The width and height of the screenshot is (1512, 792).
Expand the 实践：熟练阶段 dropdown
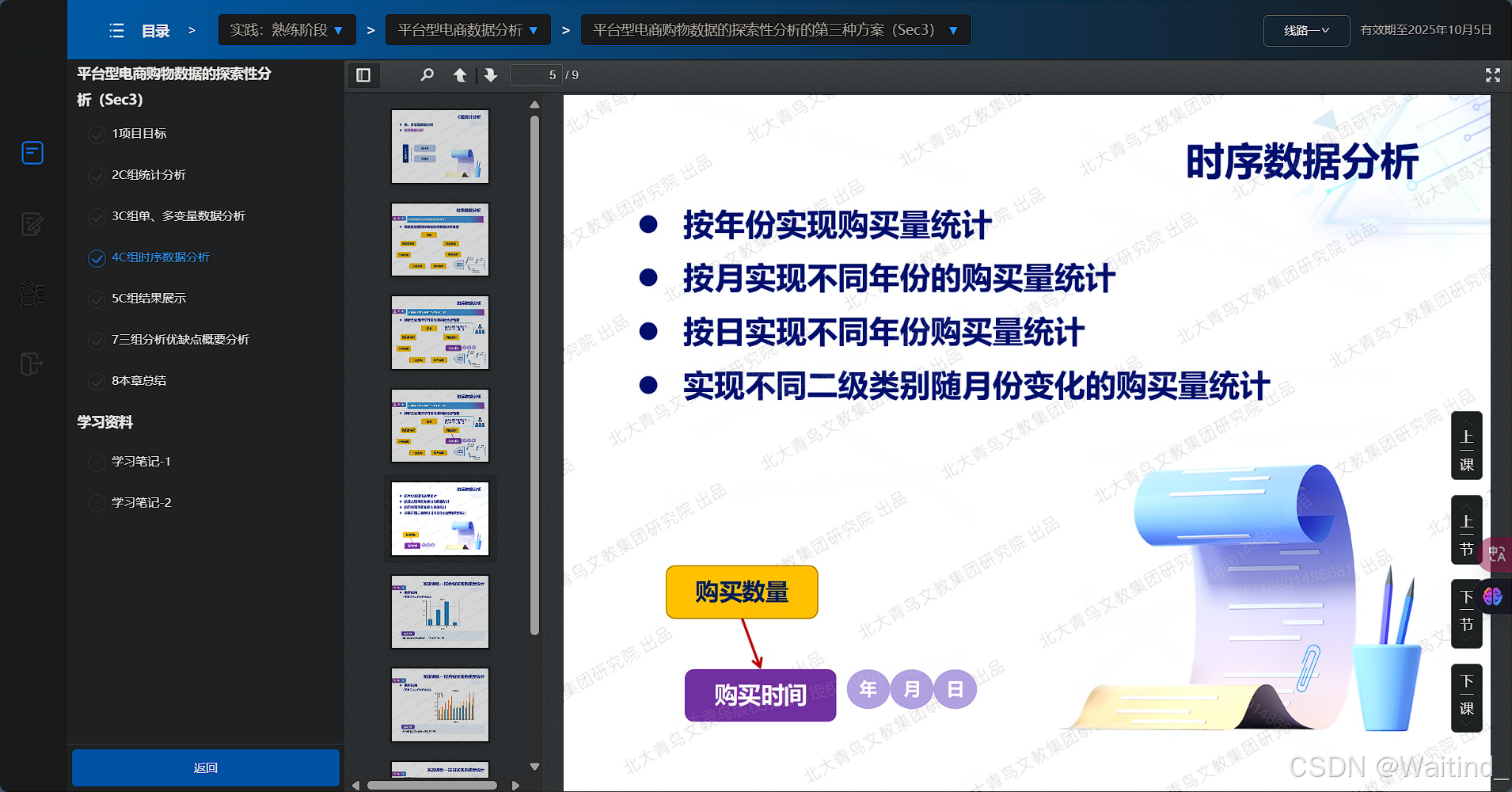tap(287, 30)
